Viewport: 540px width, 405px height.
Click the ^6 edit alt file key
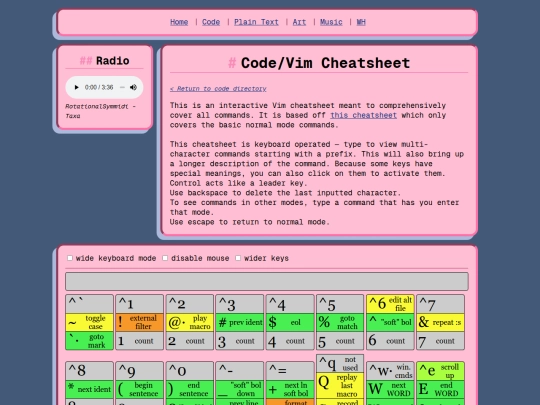point(390,304)
